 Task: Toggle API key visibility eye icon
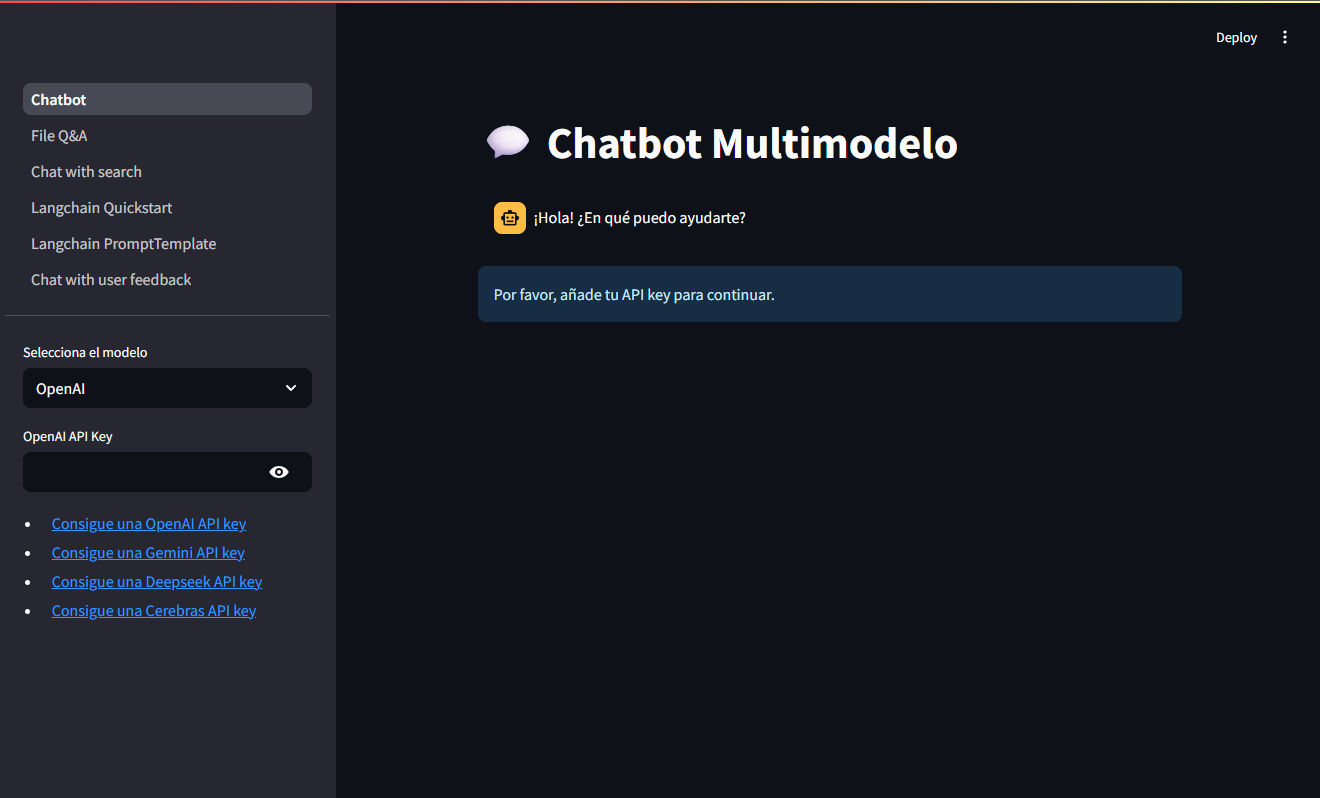coord(279,472)
